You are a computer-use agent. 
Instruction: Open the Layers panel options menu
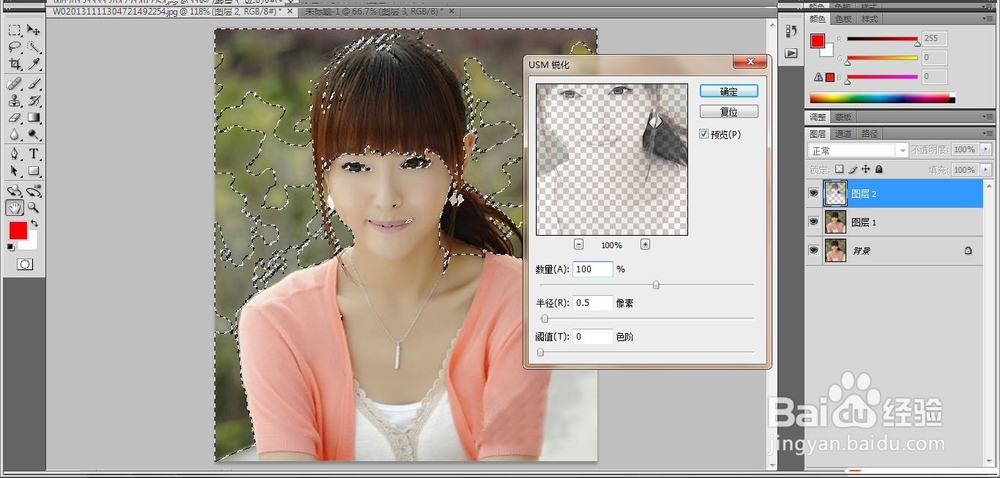pos(987,134)
